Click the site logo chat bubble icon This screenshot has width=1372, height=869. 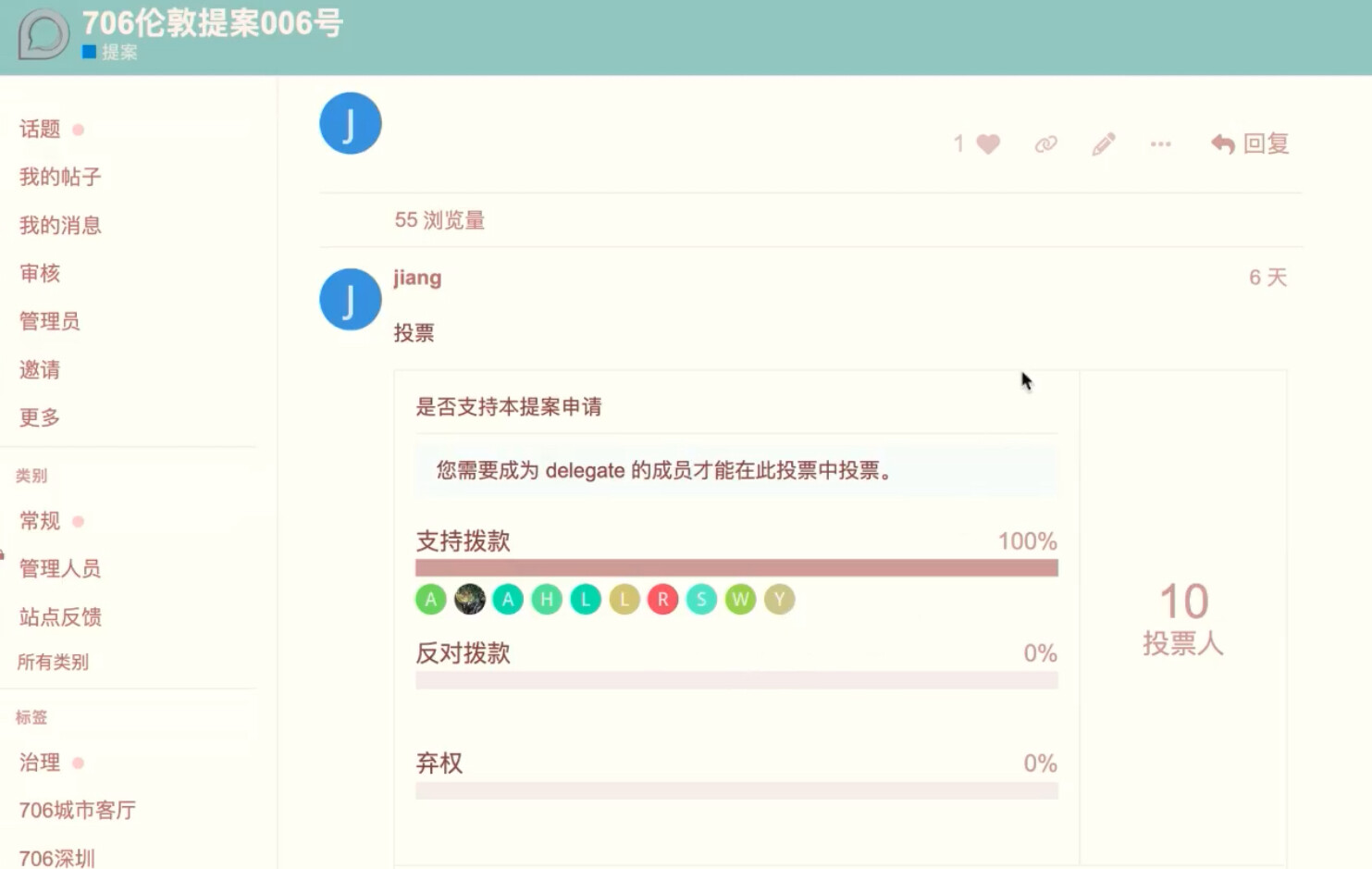pyautogui.click(x=43, y=35)
